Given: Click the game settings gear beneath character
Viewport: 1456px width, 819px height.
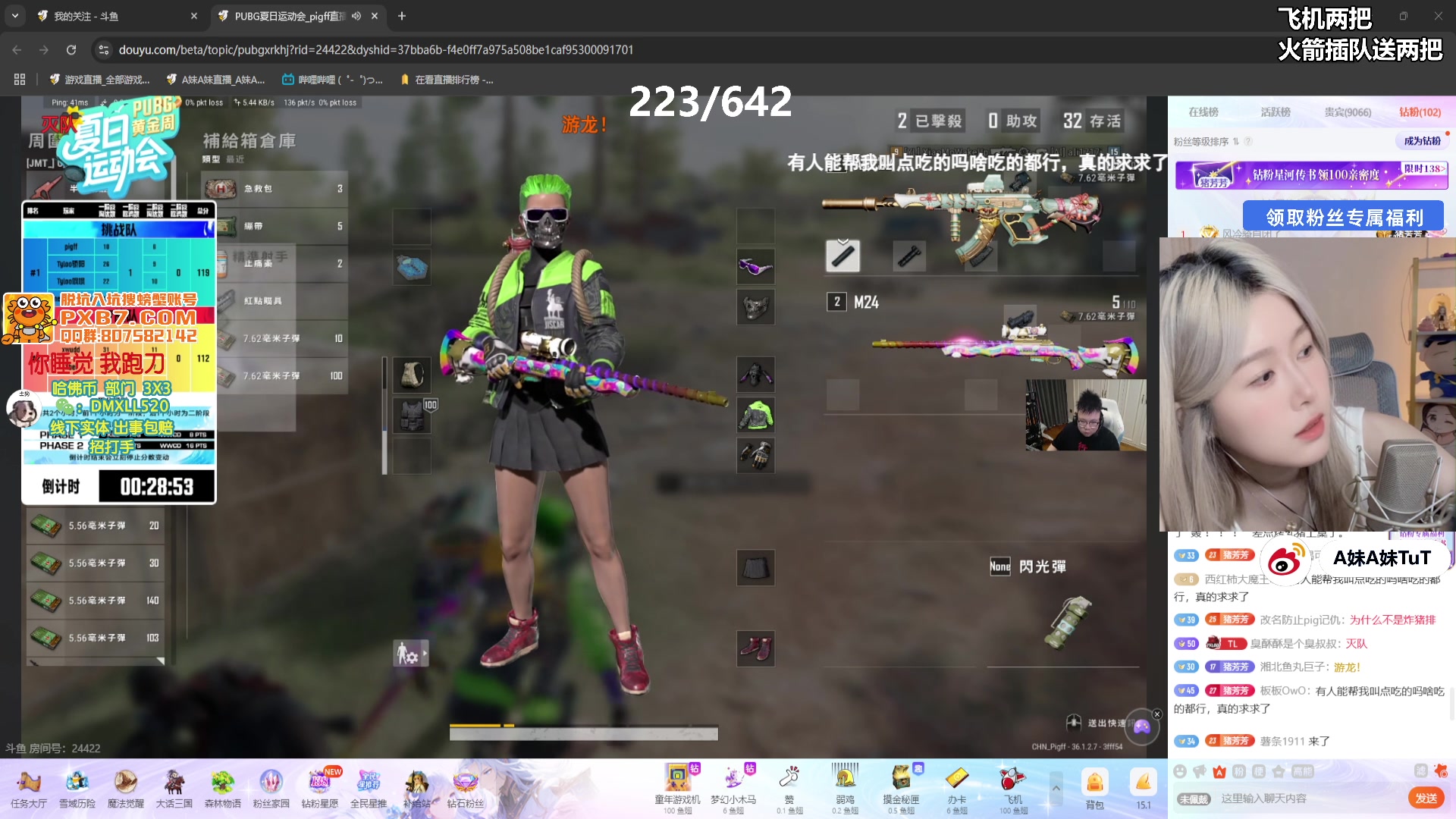Looking at the screenshot, I should tap(410, 654).
